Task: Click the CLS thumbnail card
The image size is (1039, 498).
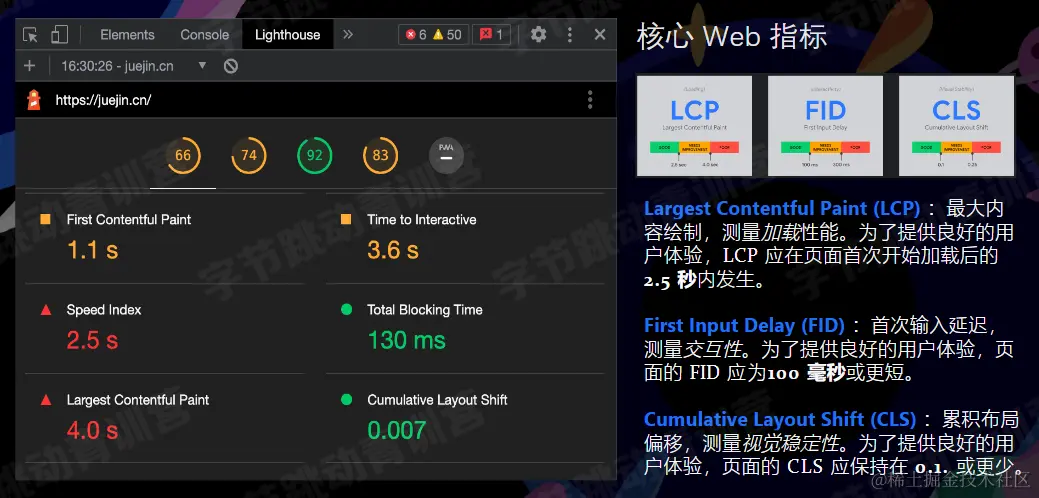Action: [956, 126]
